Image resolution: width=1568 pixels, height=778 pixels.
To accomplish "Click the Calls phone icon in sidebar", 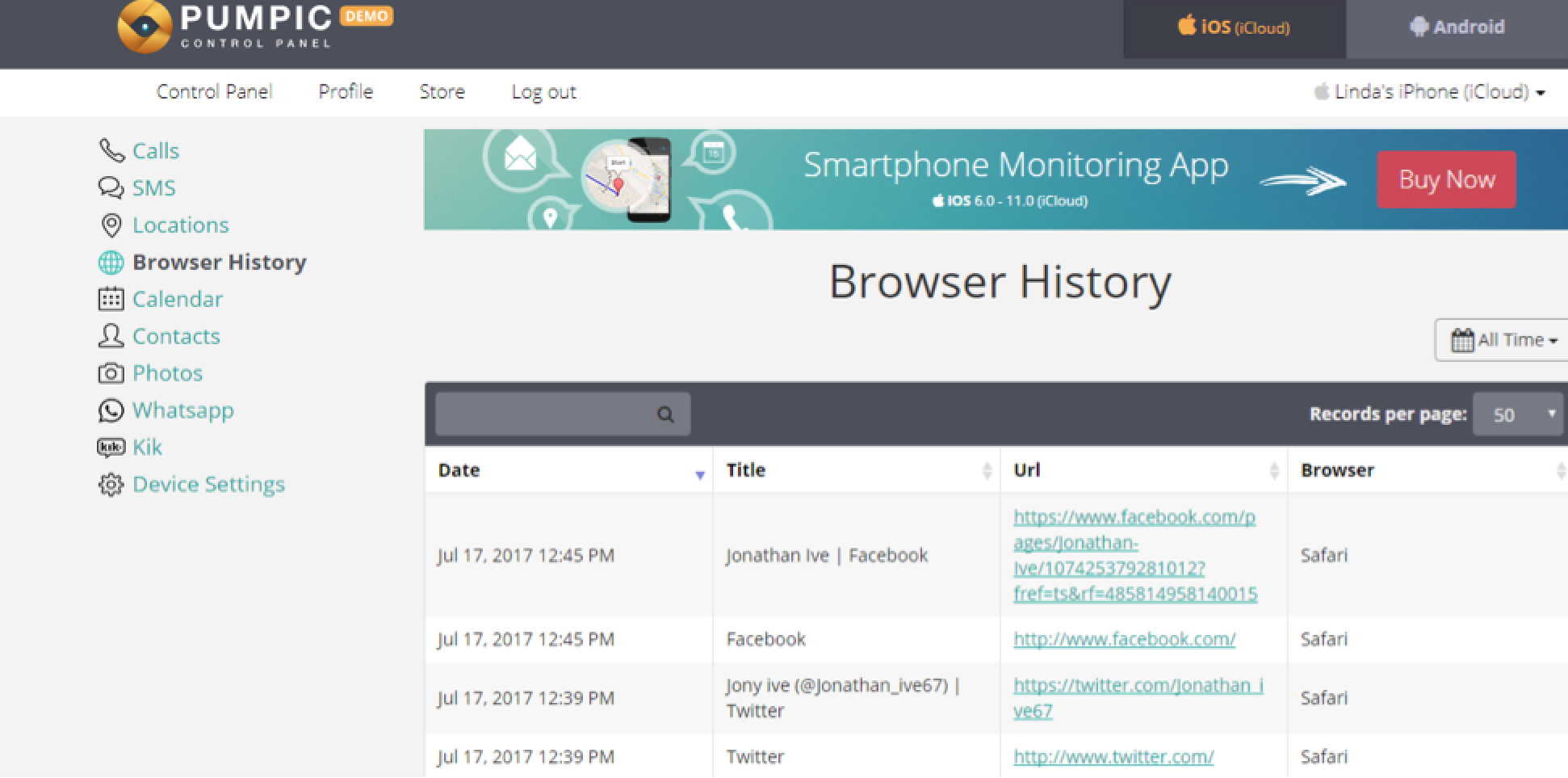I will 111,150.
